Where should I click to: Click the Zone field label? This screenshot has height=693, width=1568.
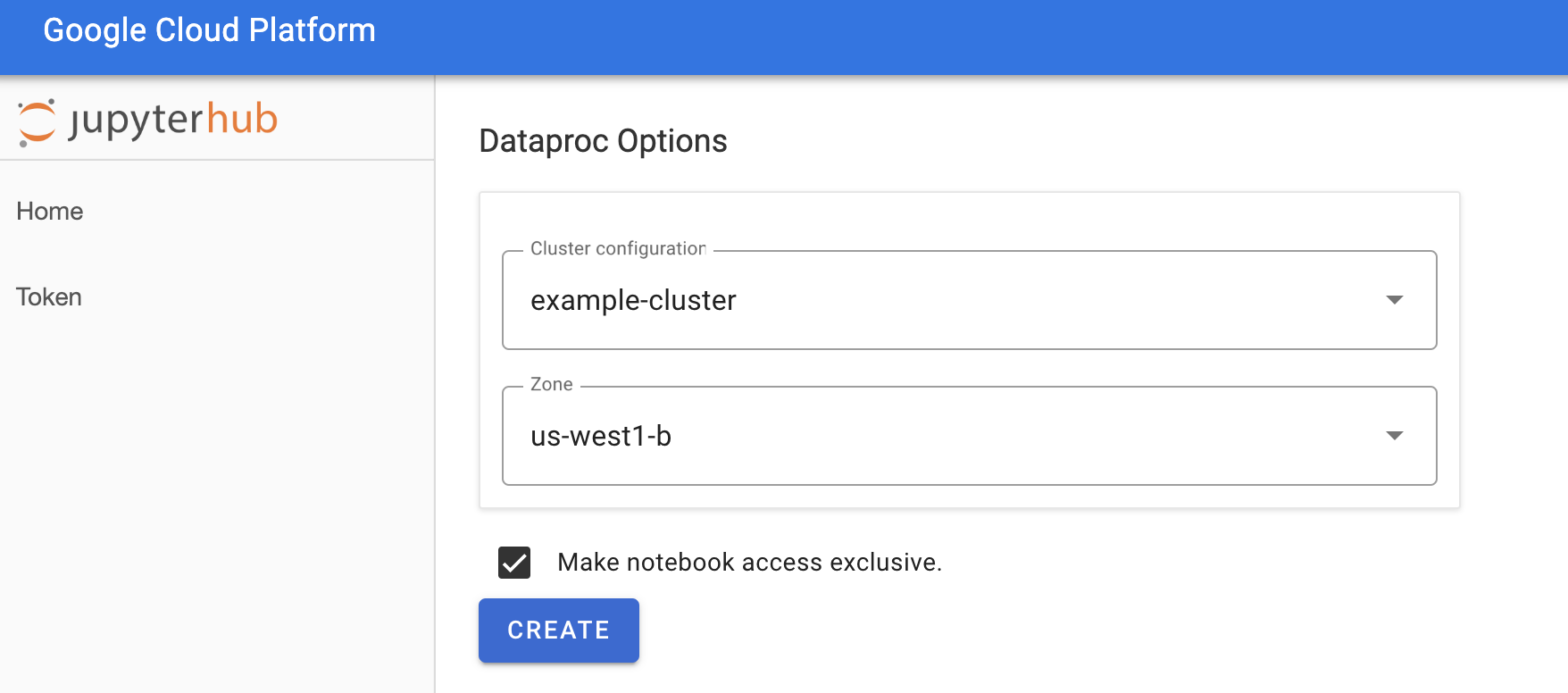(x=551, y=385)
